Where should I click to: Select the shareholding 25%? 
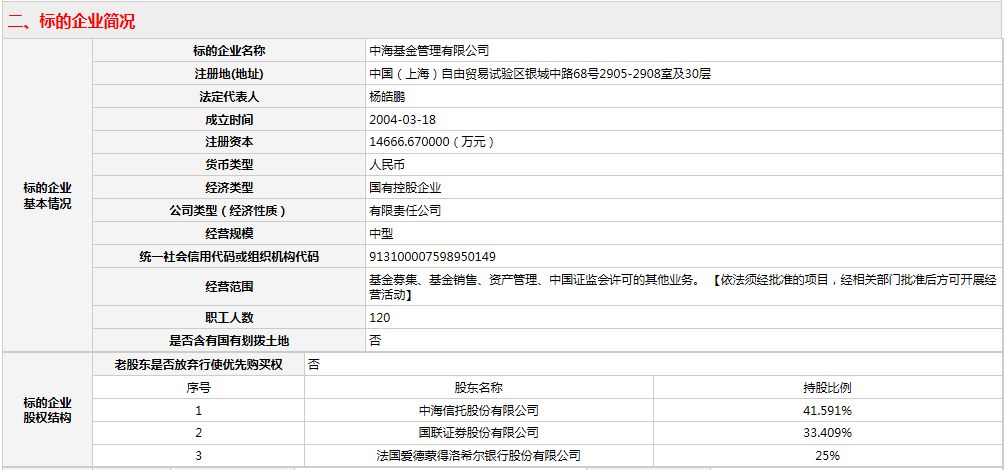pyautogui.click(x=828, y=456)
